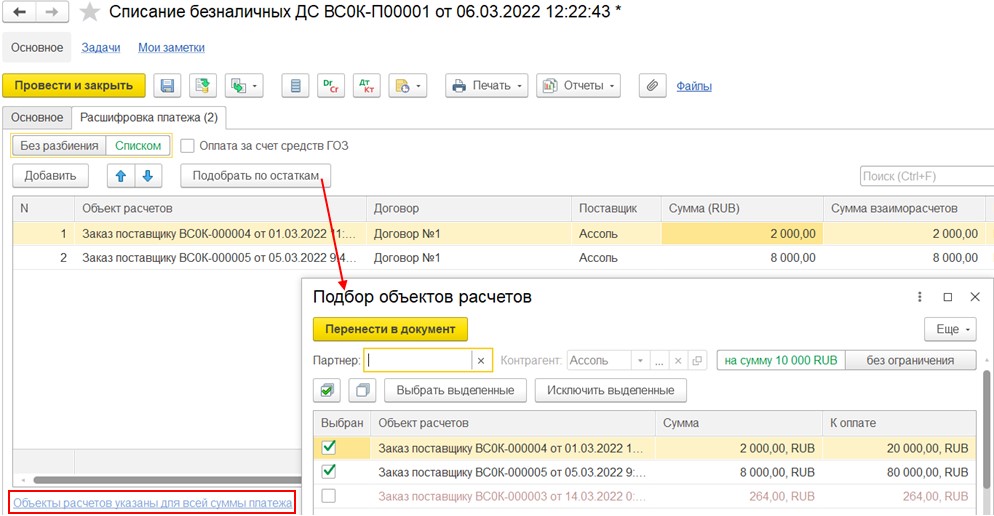Open the 'Задачи' section

100,47
